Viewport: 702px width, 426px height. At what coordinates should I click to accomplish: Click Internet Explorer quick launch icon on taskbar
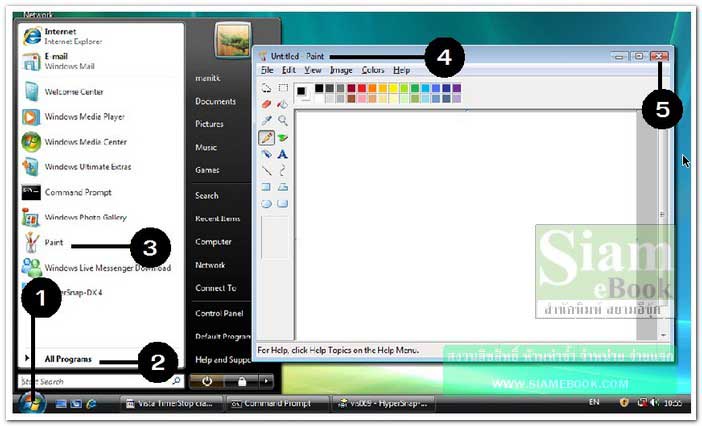(91, 404)
